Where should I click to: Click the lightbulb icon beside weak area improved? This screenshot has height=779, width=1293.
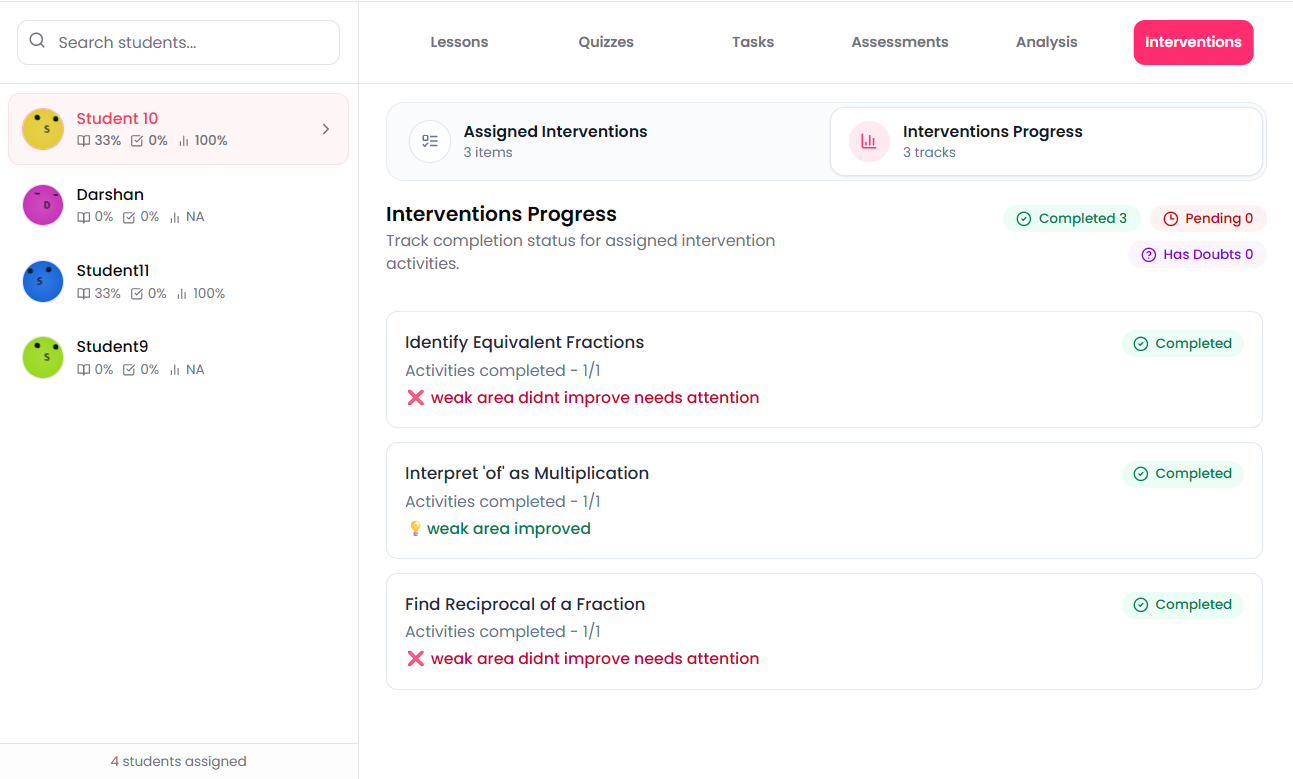[415, 529]
